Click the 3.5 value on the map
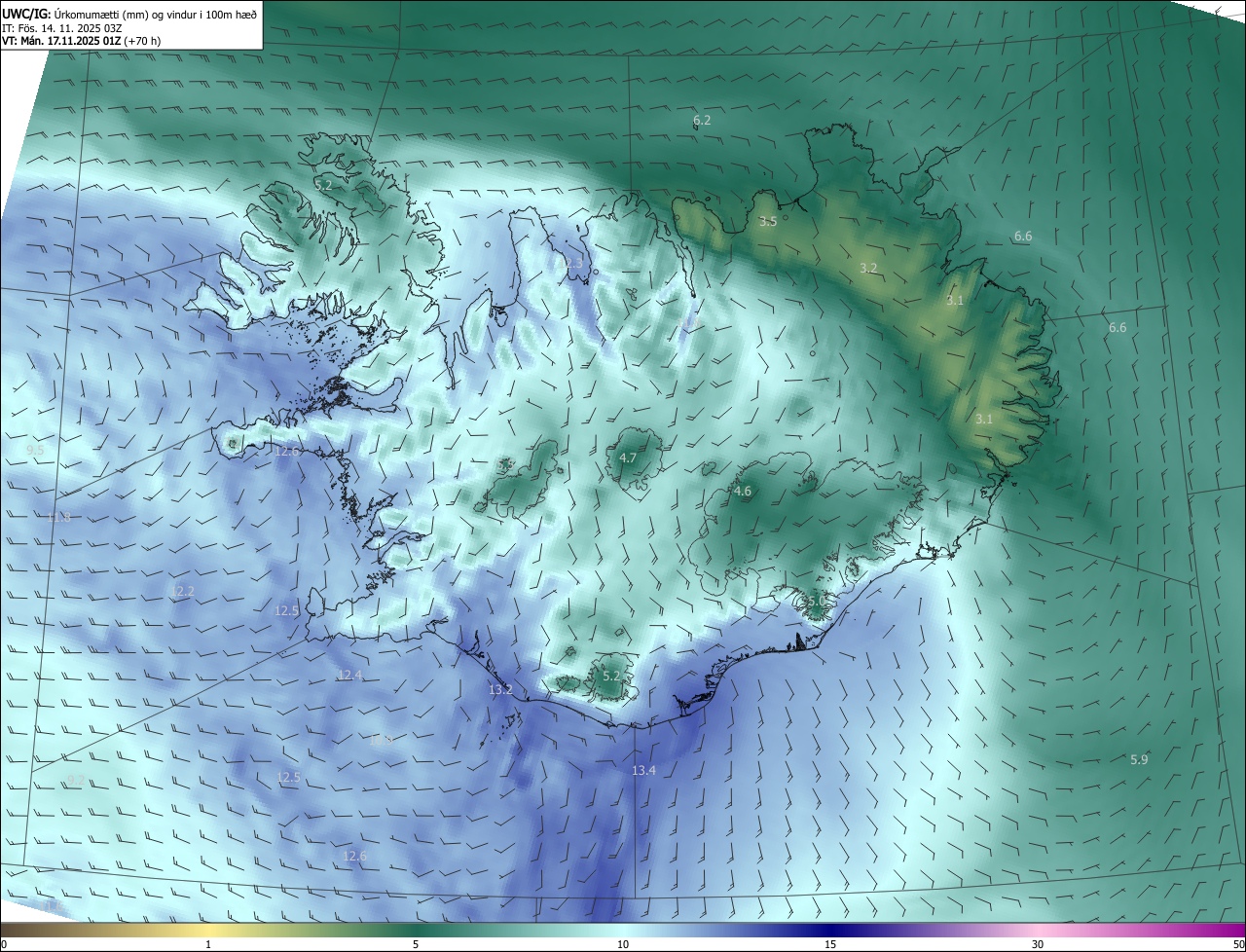The width and height of the screenshot is (1246, 952). [x=768, y=222]
